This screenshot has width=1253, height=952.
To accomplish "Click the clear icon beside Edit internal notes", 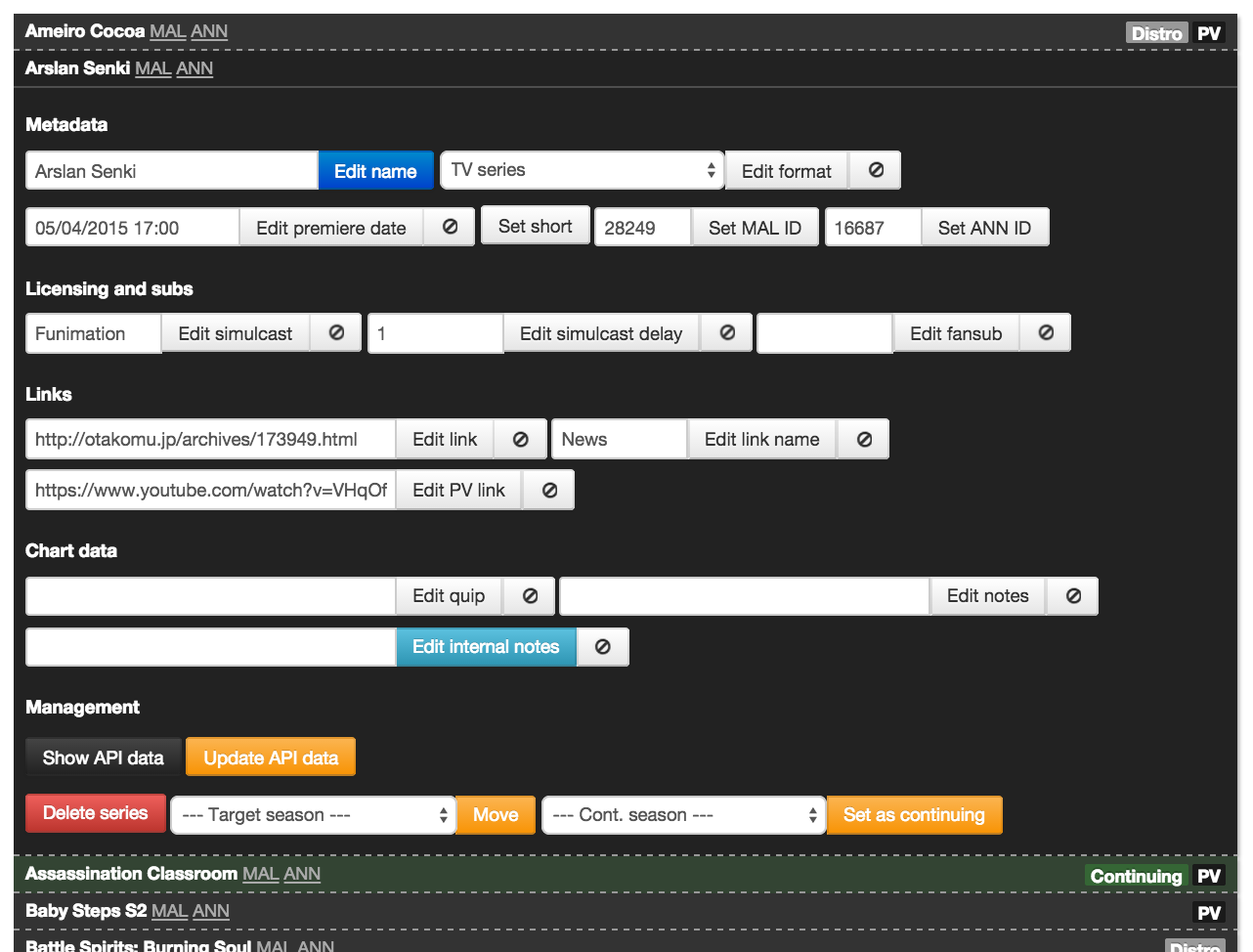I will pyautogui.click(x=603, y=647).
